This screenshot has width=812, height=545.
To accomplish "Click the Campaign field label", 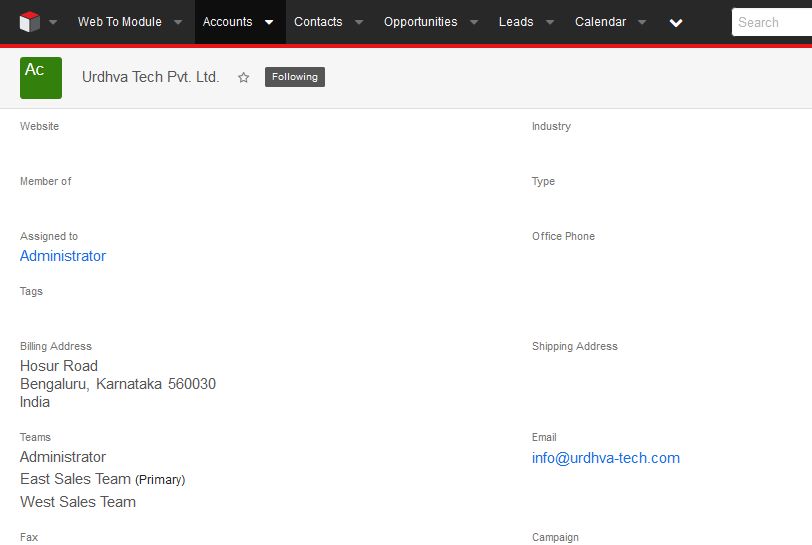I will point(555,537).
